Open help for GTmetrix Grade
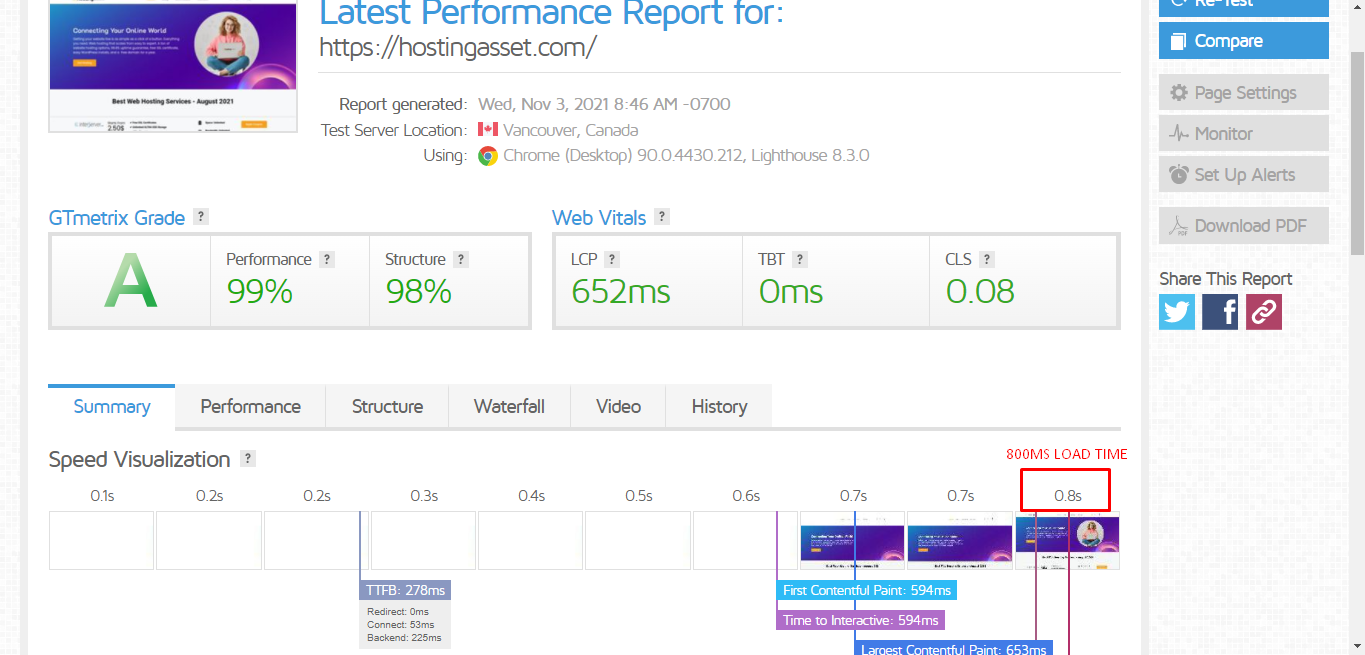 click(201, 217)
